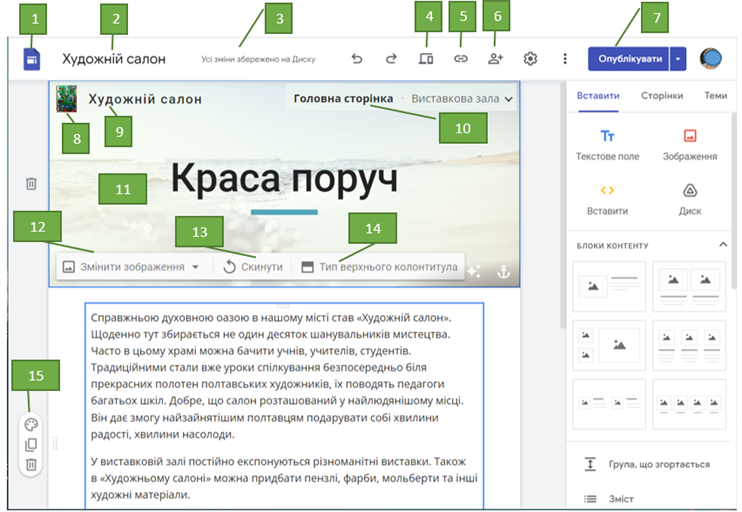The width and height of the screenshot is (742, 512).
Task: Delete header using left trash icon
Action: [x=31, y=184]
